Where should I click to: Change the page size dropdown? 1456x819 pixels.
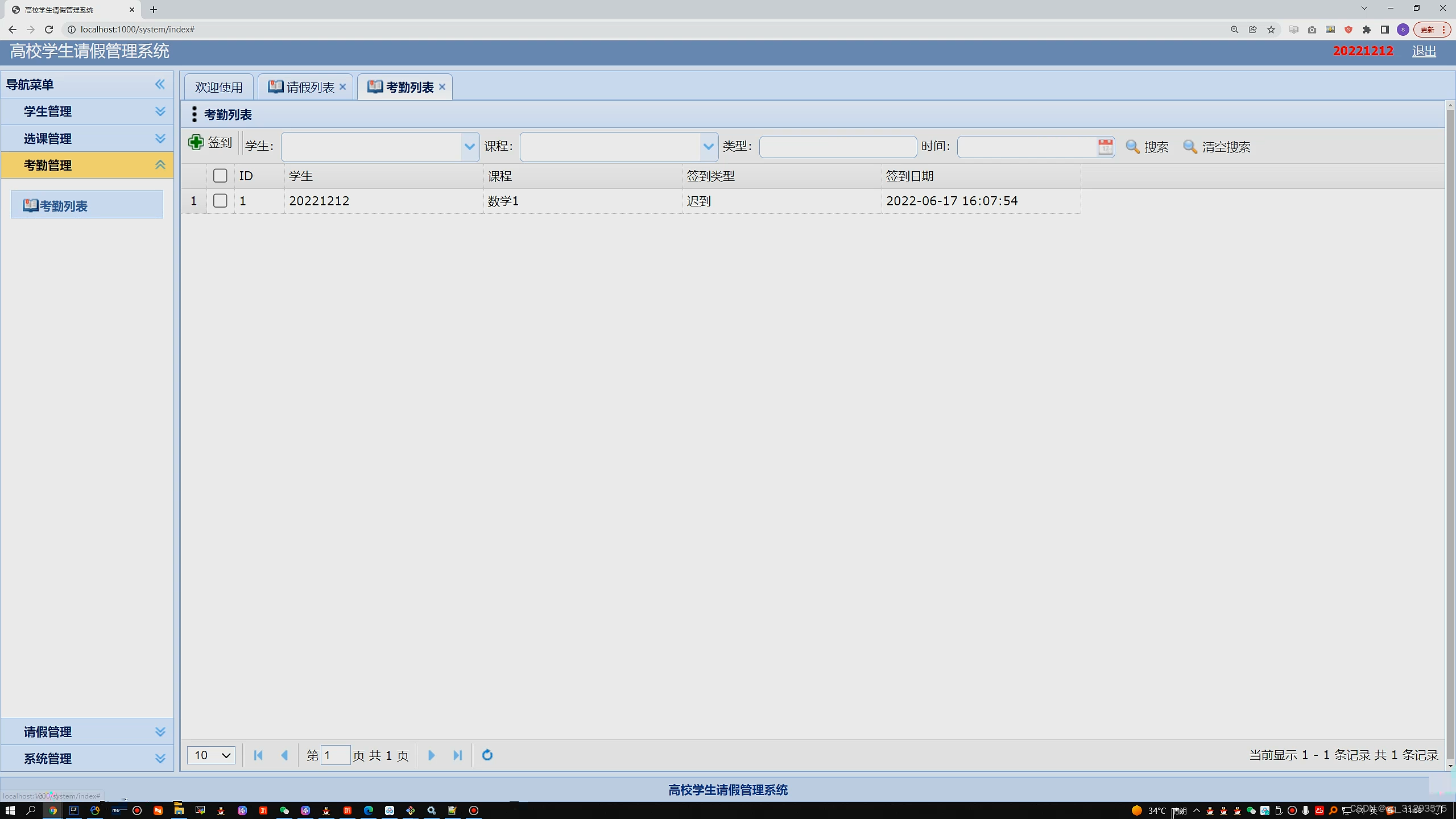(212, 755)
